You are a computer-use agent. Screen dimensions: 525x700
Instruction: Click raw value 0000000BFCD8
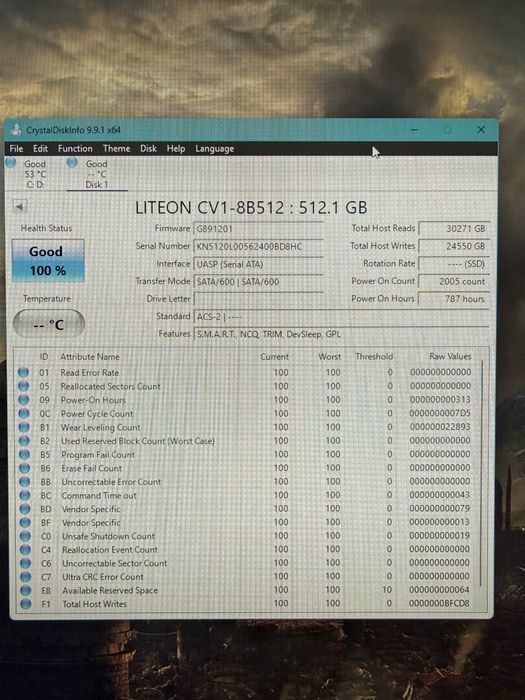[x=439, y=603]
